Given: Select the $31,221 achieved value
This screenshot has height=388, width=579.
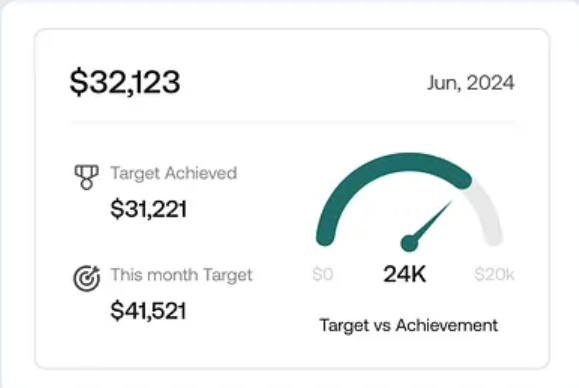Looking at the screenshot, I should click(x=148, y=209).
